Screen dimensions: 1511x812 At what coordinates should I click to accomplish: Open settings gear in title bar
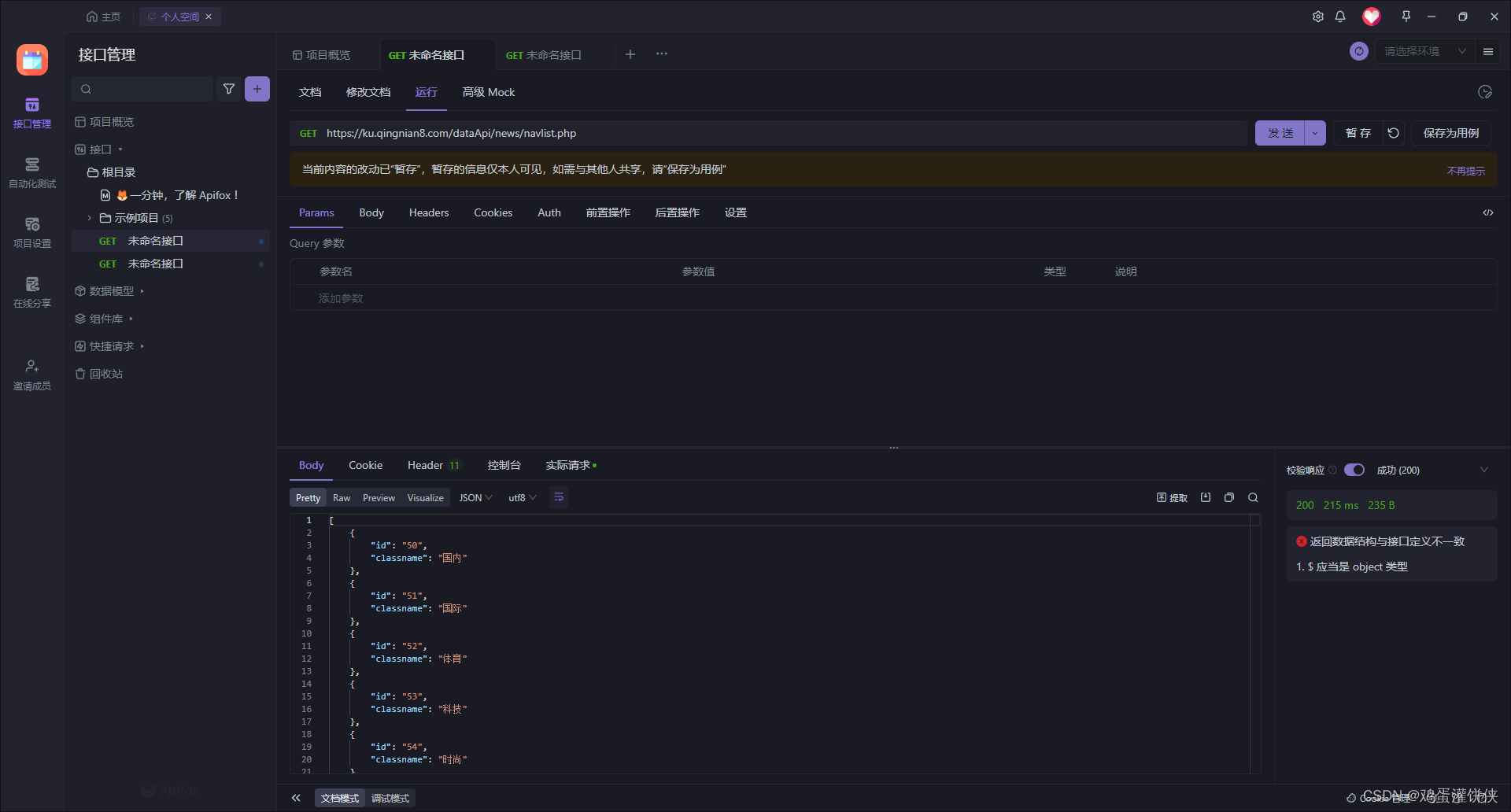coord(1318,17)
